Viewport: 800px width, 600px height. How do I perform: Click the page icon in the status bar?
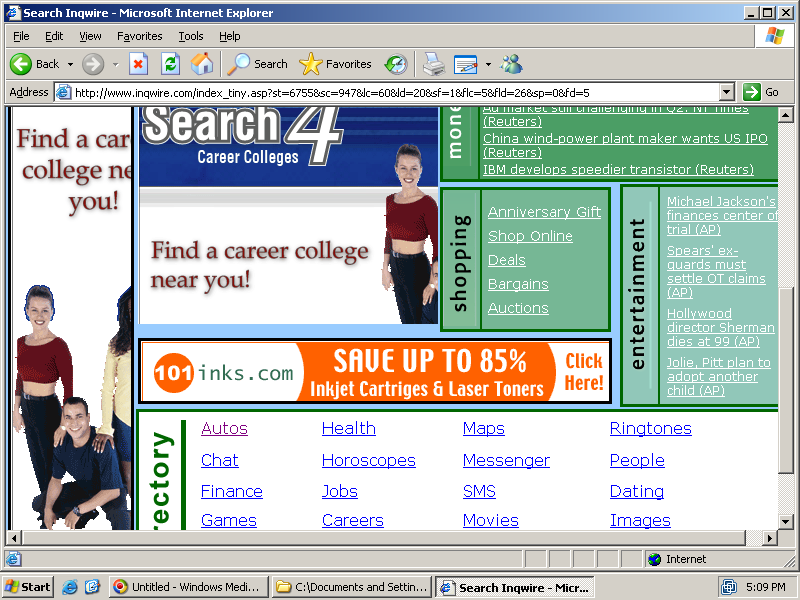13,559
